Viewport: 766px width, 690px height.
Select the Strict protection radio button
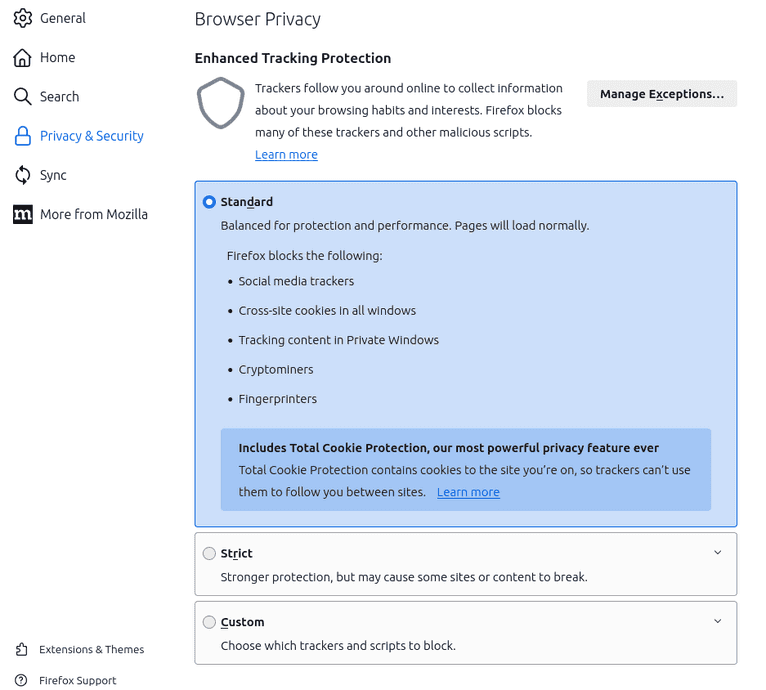click(209, 554)
